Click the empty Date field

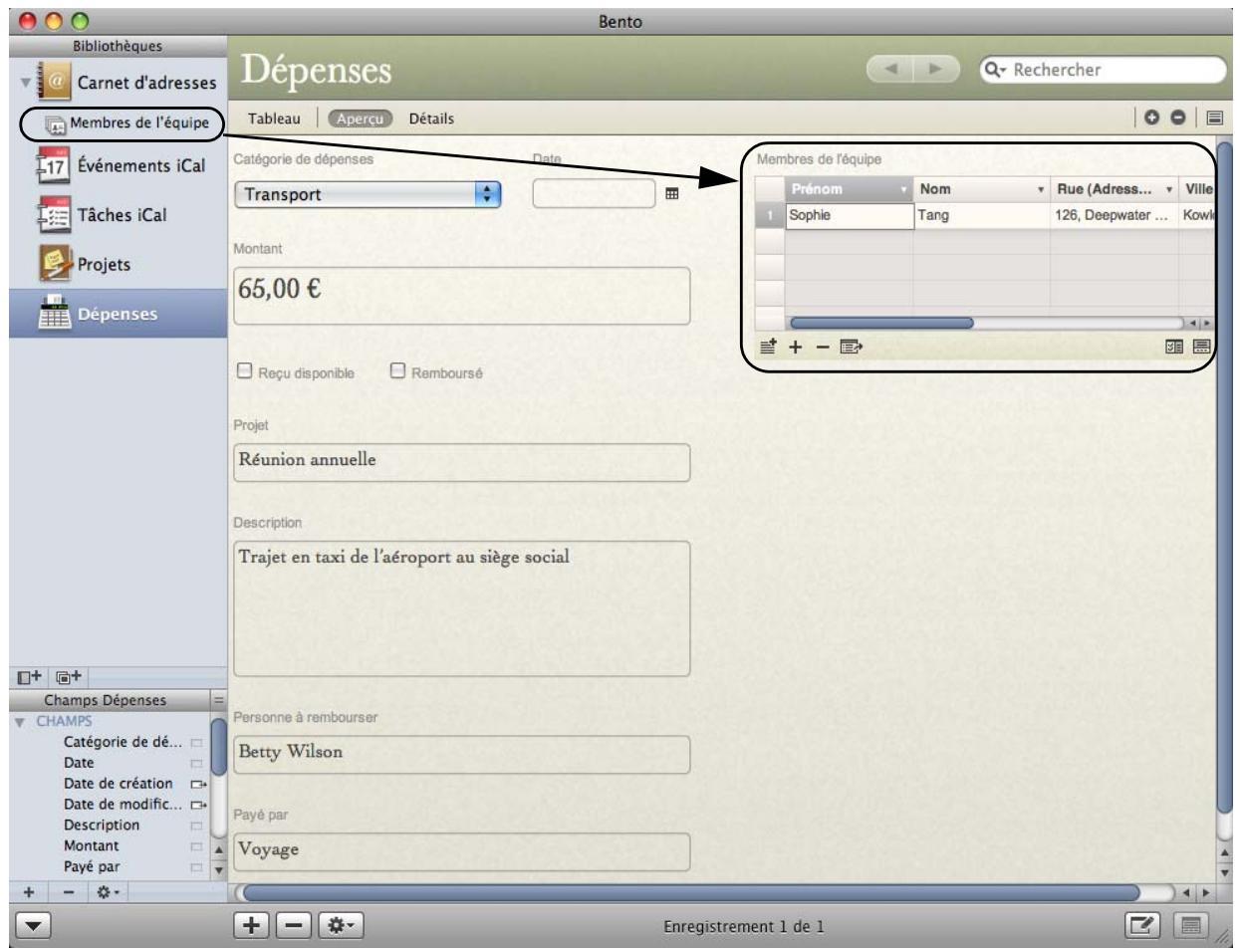(x=594, y=194)
